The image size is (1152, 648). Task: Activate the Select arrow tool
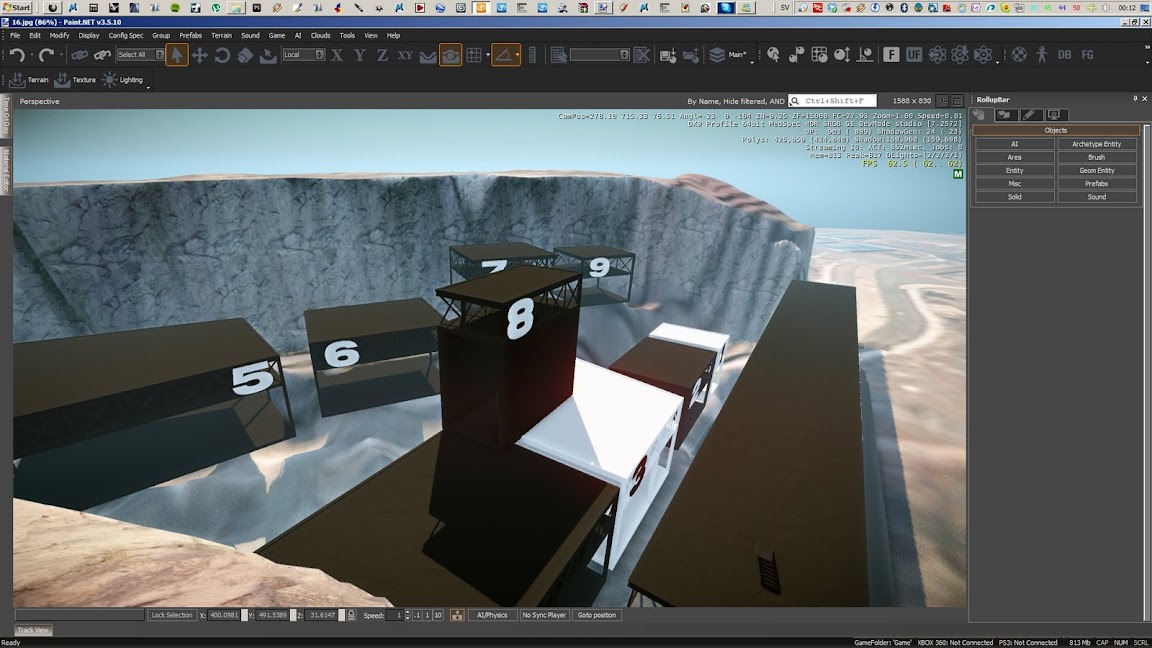pyautogui.click(x=176, y=55)
